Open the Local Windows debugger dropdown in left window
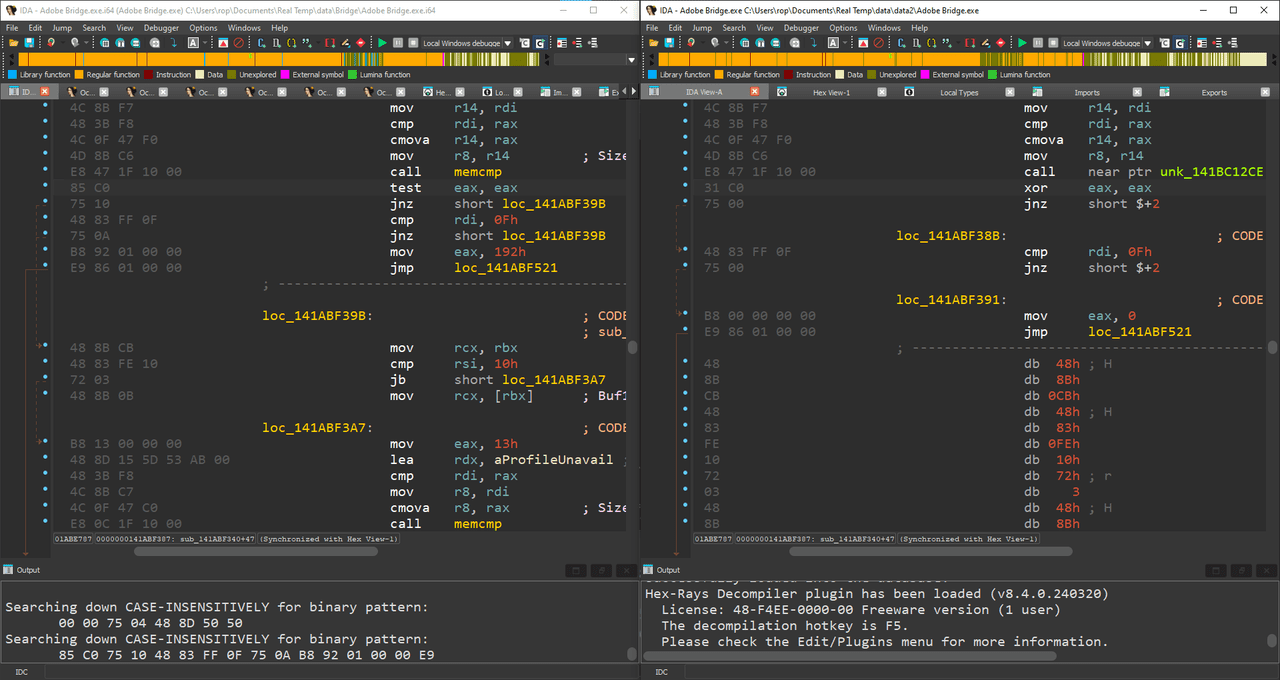 click(x=508, y=43)
